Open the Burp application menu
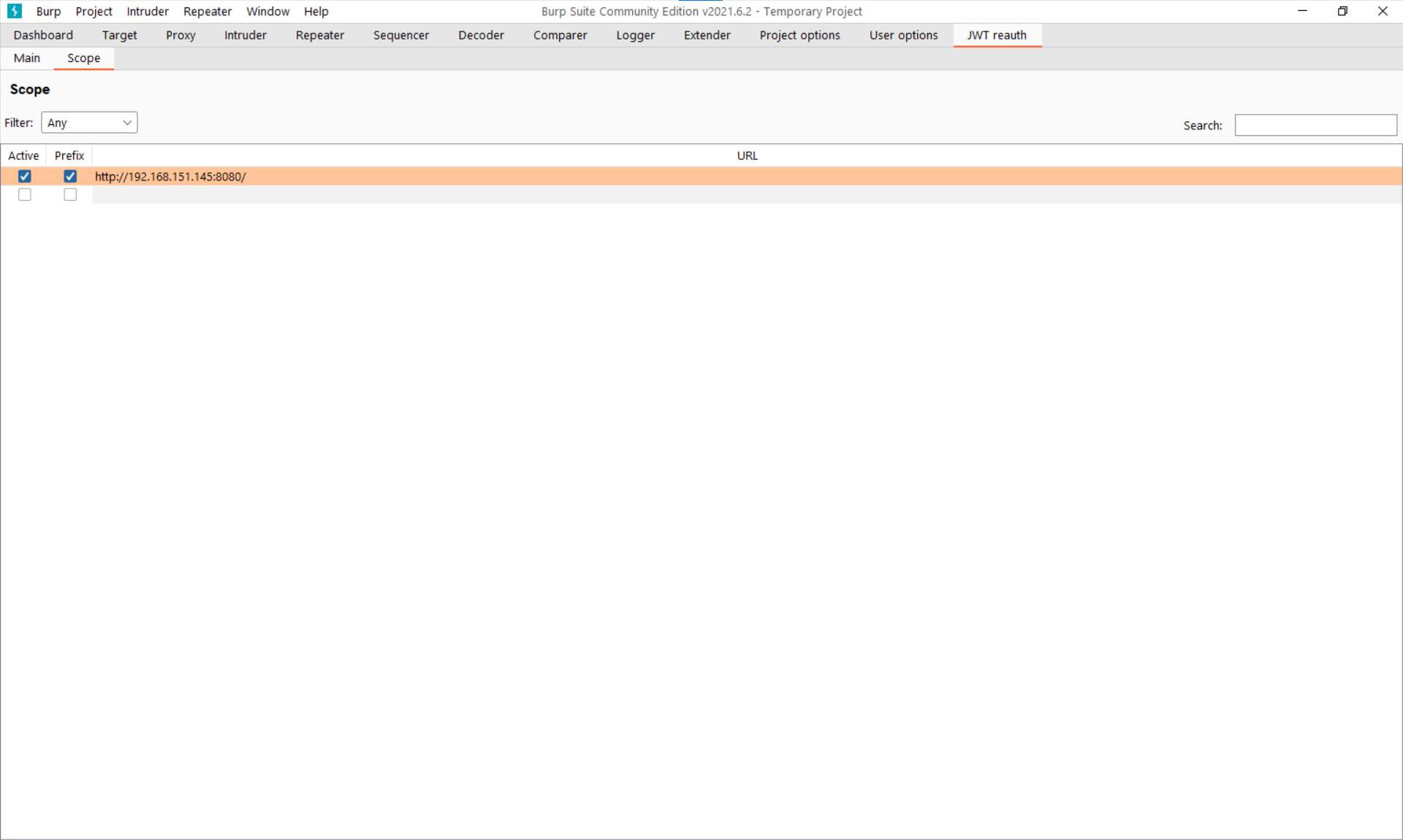The height and width of the screenshot is (840, 1403). coord(47,11)
